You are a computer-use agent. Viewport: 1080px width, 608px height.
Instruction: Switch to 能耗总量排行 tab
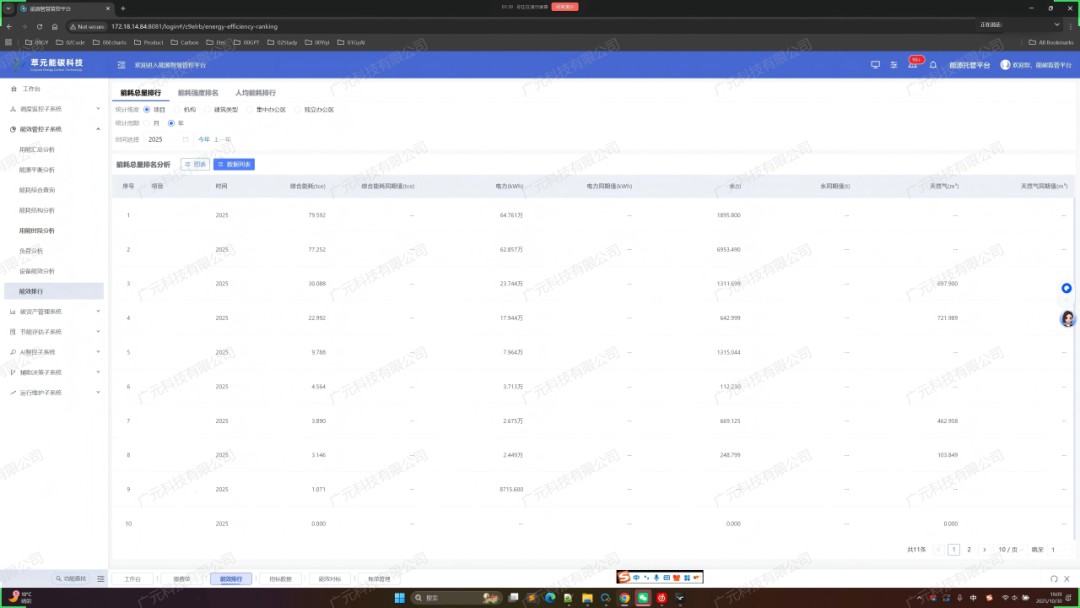141,93
